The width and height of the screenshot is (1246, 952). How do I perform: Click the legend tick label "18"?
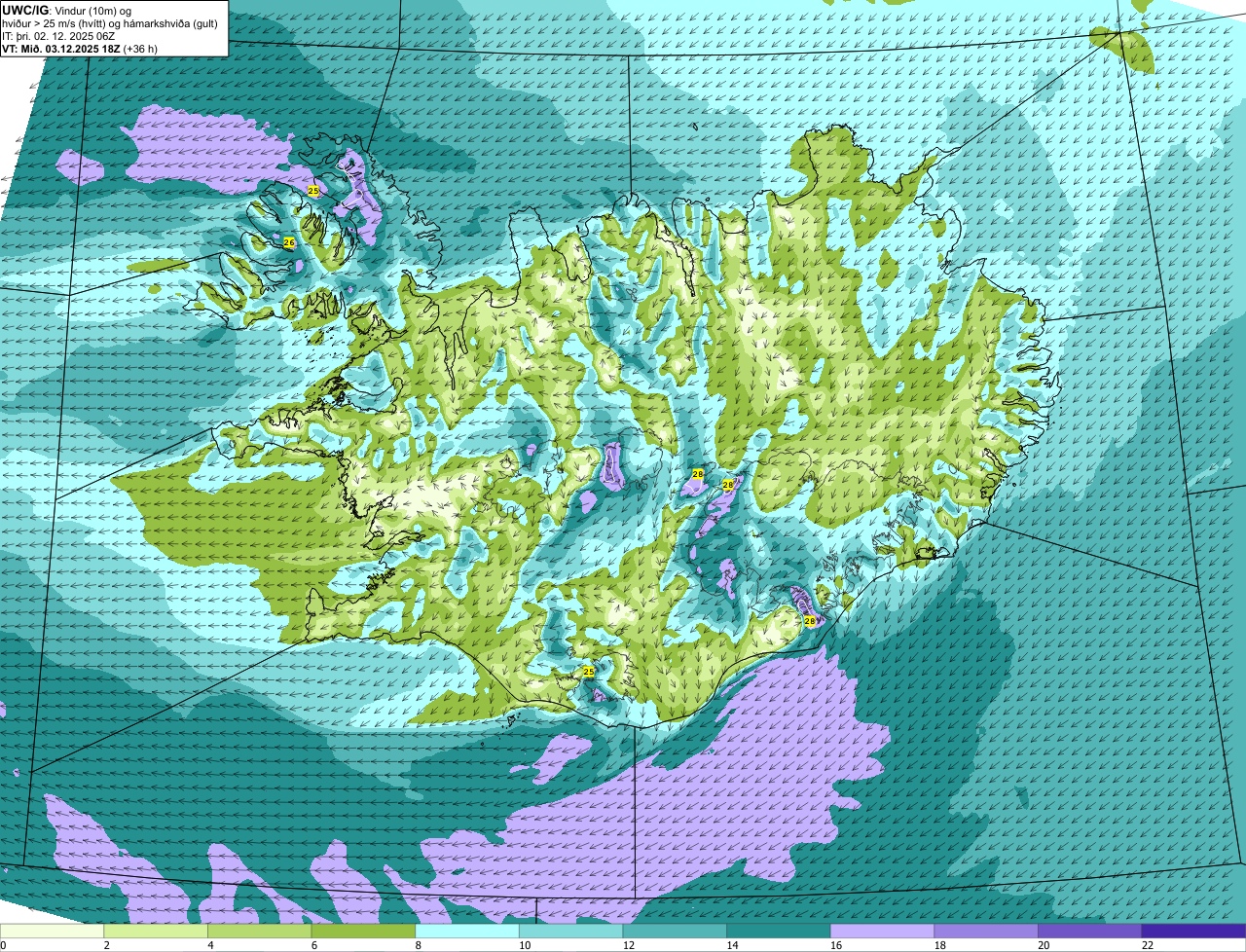coord(940,945)
